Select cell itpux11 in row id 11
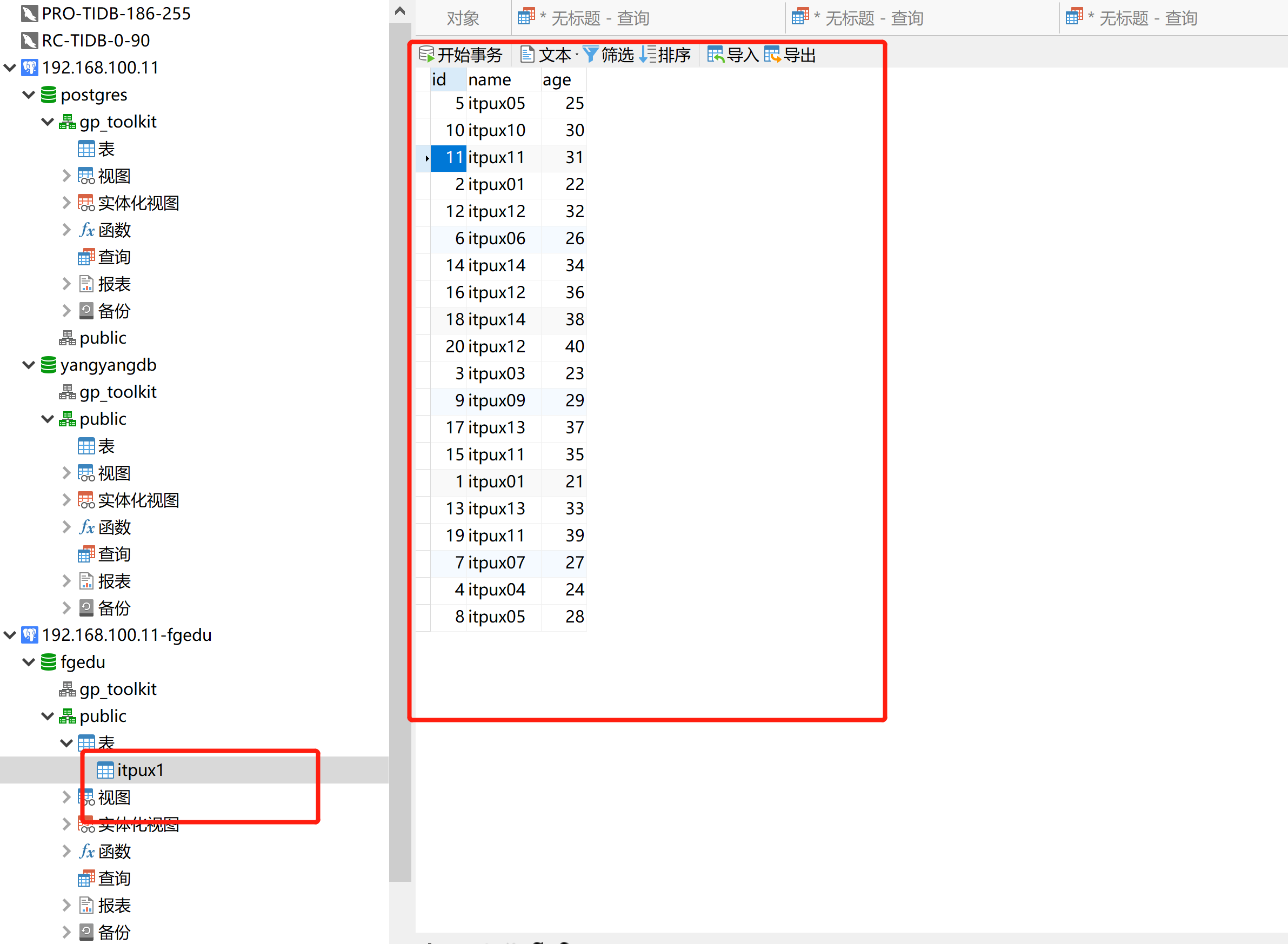1288x944 pixels. [503, 158]
